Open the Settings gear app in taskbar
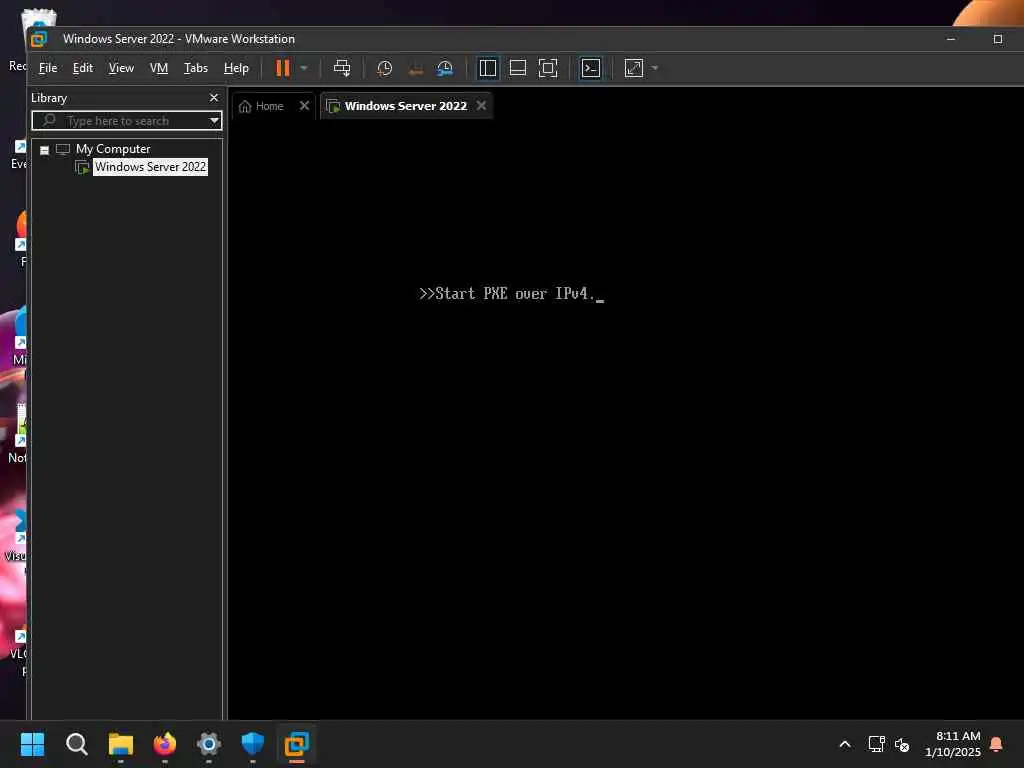Screen dimensions: 1024x768 coord(209,744)
